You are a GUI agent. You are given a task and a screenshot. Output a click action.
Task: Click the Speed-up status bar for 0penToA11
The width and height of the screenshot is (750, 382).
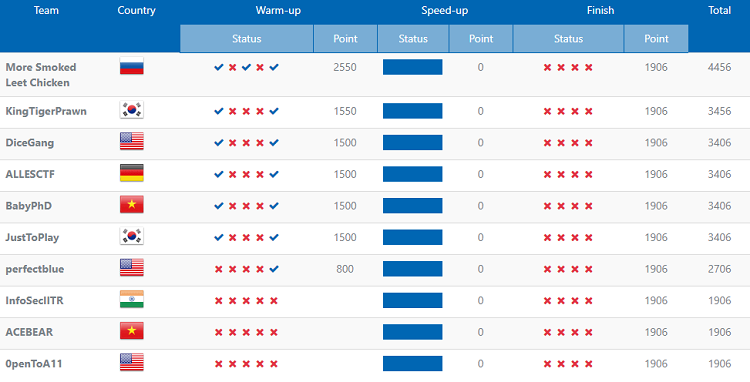[413, 363]
